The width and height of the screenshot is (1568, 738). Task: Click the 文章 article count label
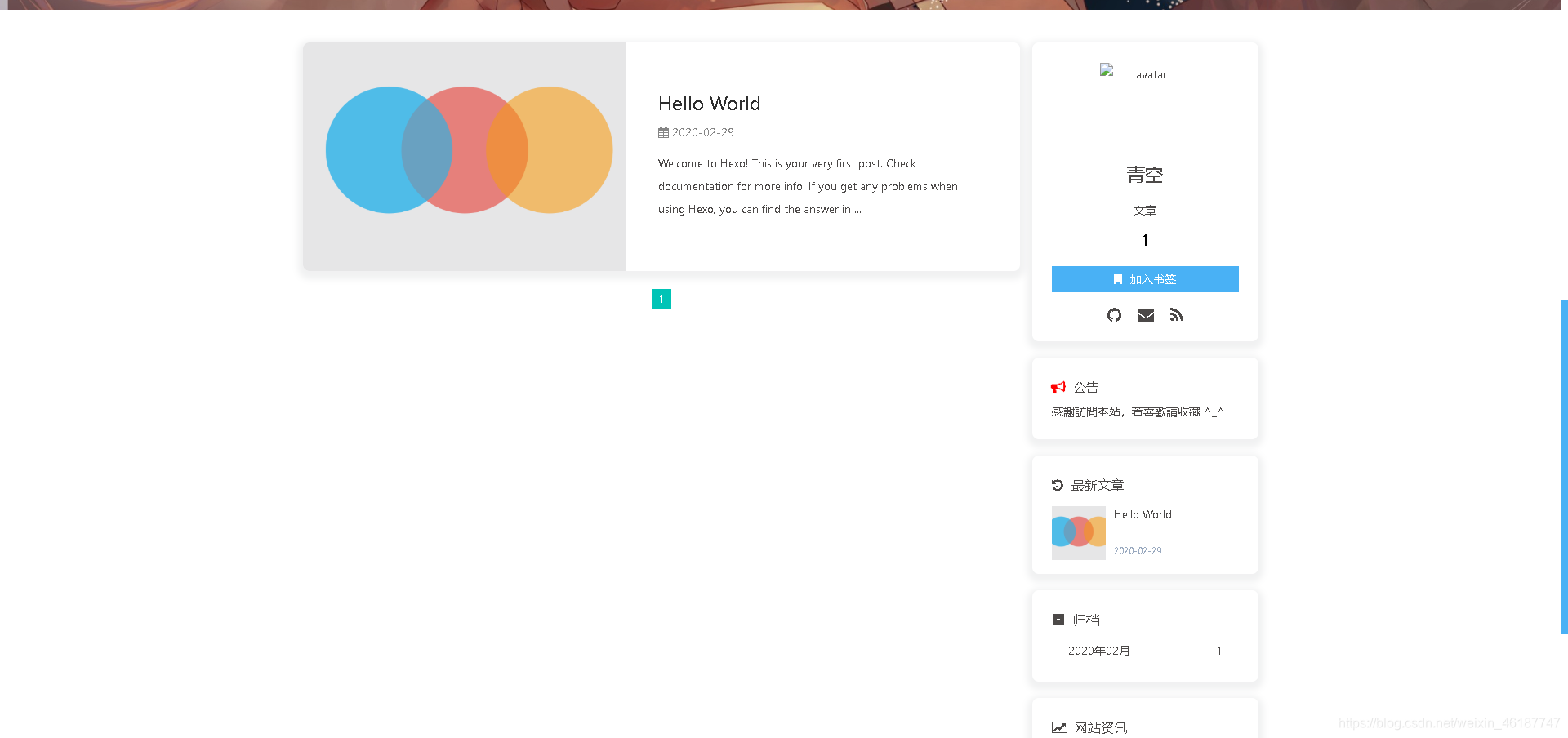pyautogui.click(x=1145, y=211)
